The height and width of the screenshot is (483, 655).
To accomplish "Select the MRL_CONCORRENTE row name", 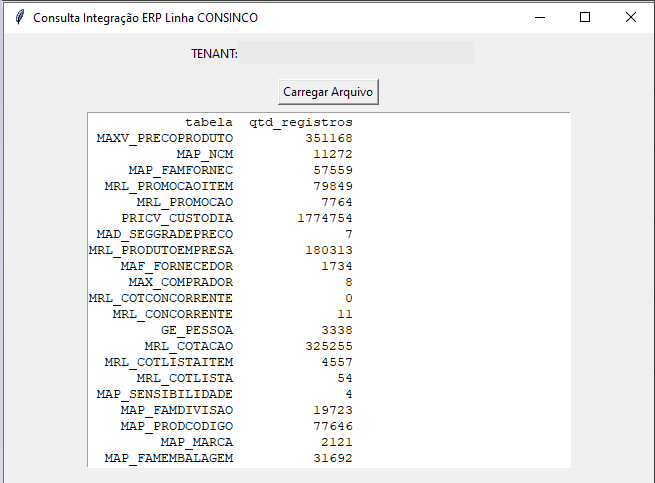I will 173,314.
